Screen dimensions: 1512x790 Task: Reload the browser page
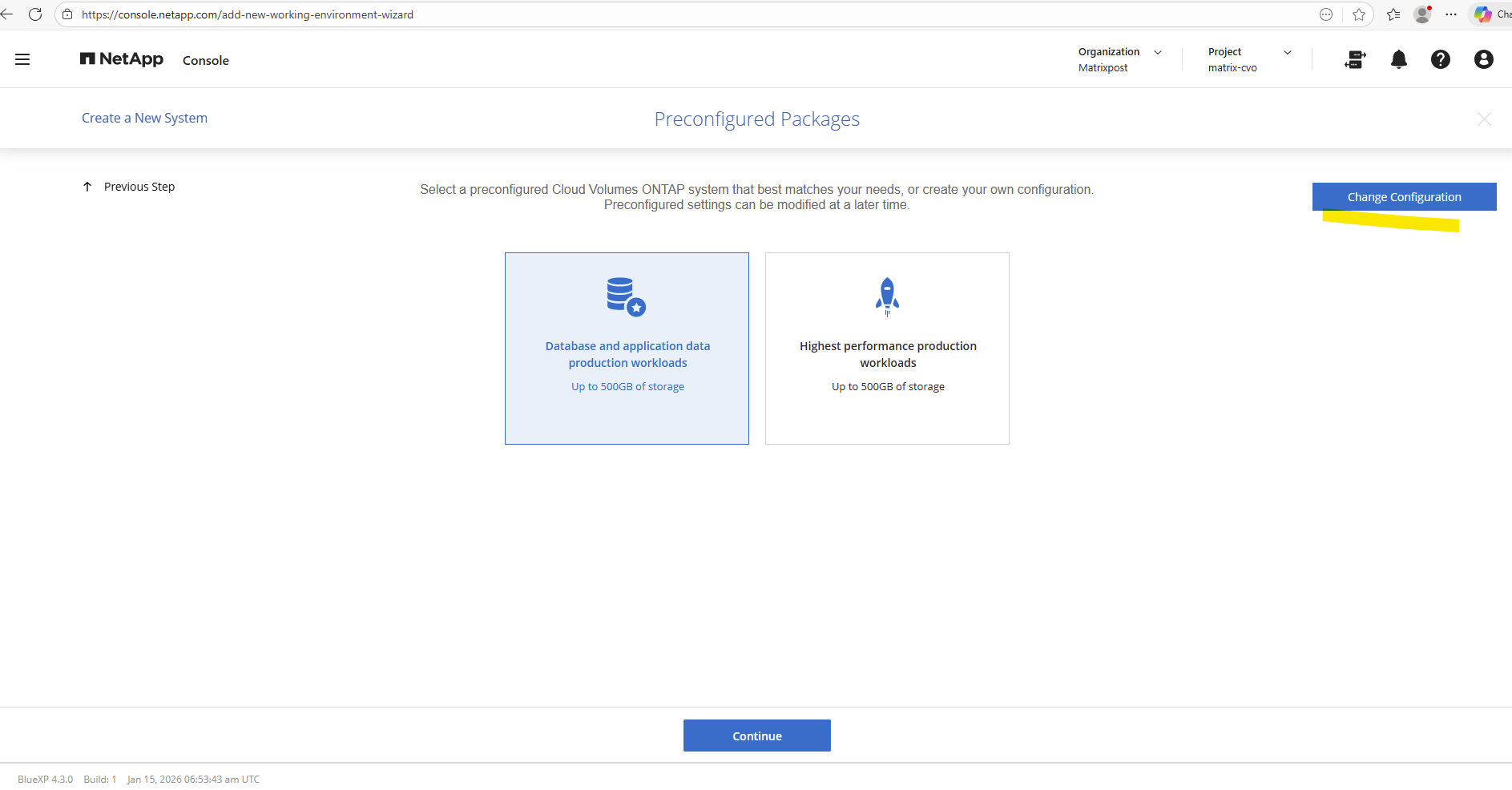tap(35, 14)
